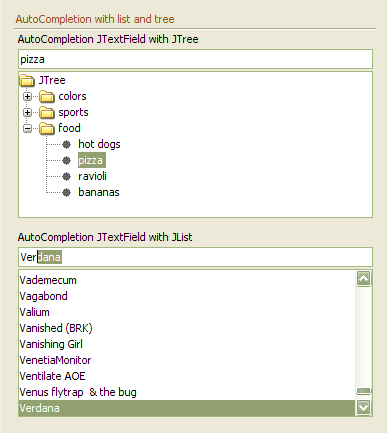Image resolution: width=387 pixels, height=433 pixels.
Task: Select bananas in the tree
Action: 99,192
